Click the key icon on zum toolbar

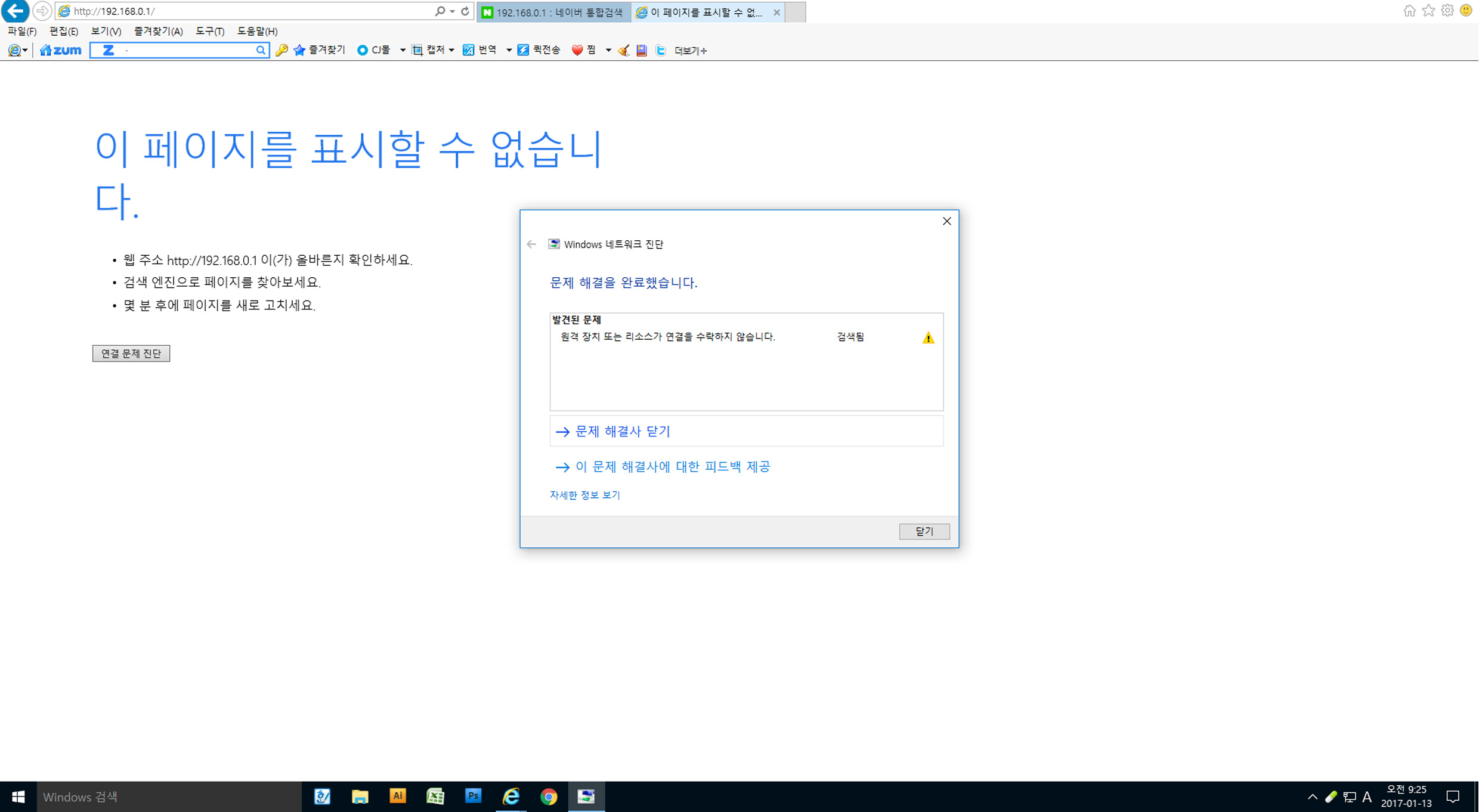pos(281,50)
